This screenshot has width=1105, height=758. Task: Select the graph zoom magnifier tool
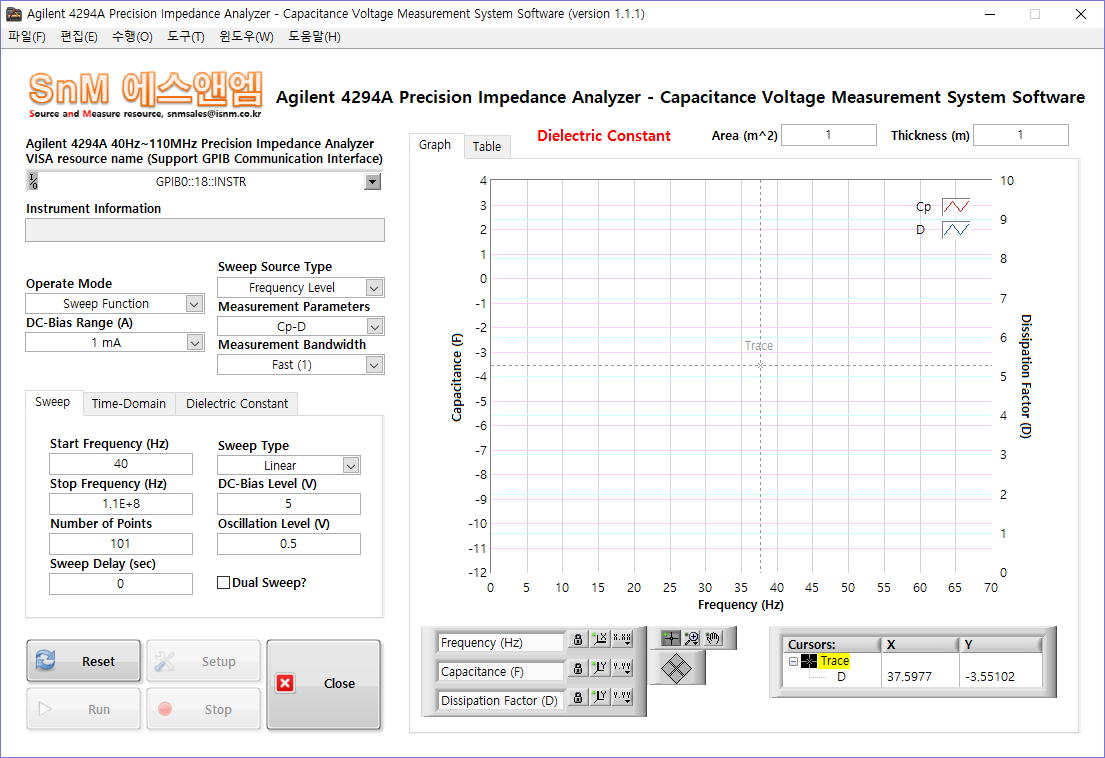point(692,638)
